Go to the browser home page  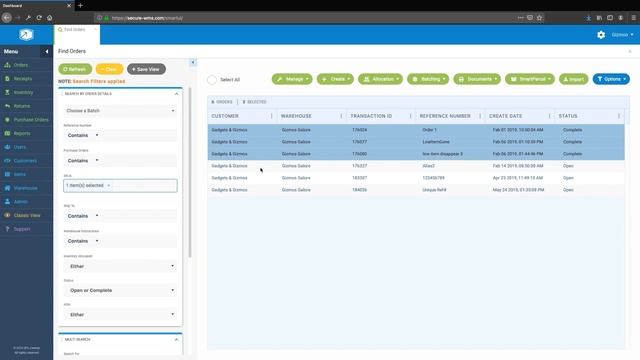(x=49, y=18)
